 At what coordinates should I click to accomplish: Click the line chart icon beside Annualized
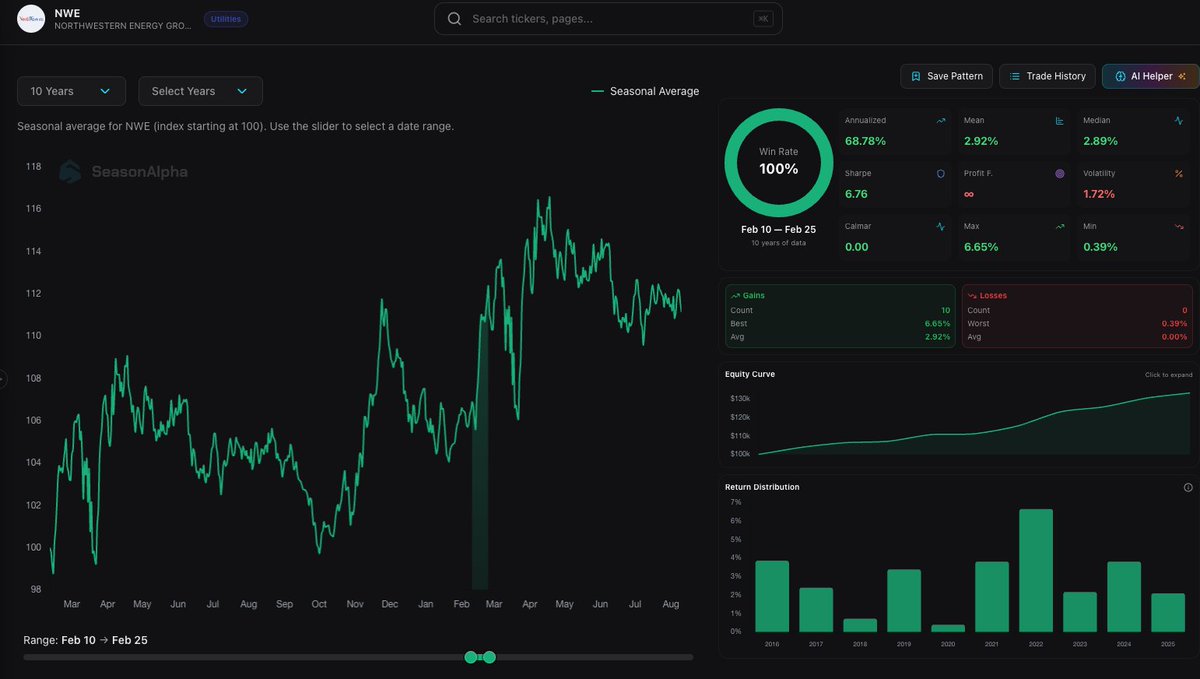click(x=939, y=121)
